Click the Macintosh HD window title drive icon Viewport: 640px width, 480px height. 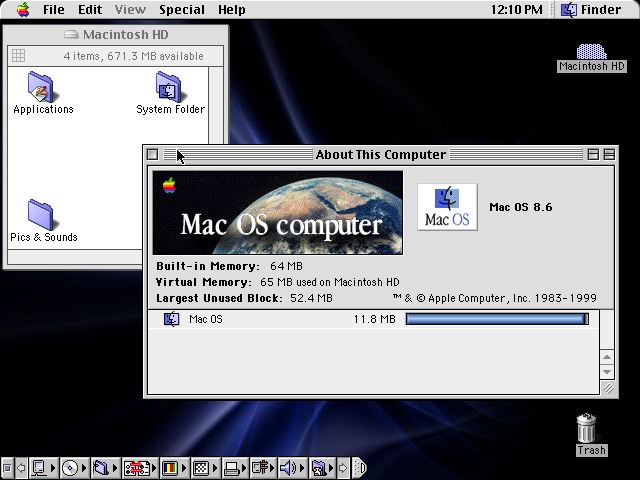click(x=71, y=35)
